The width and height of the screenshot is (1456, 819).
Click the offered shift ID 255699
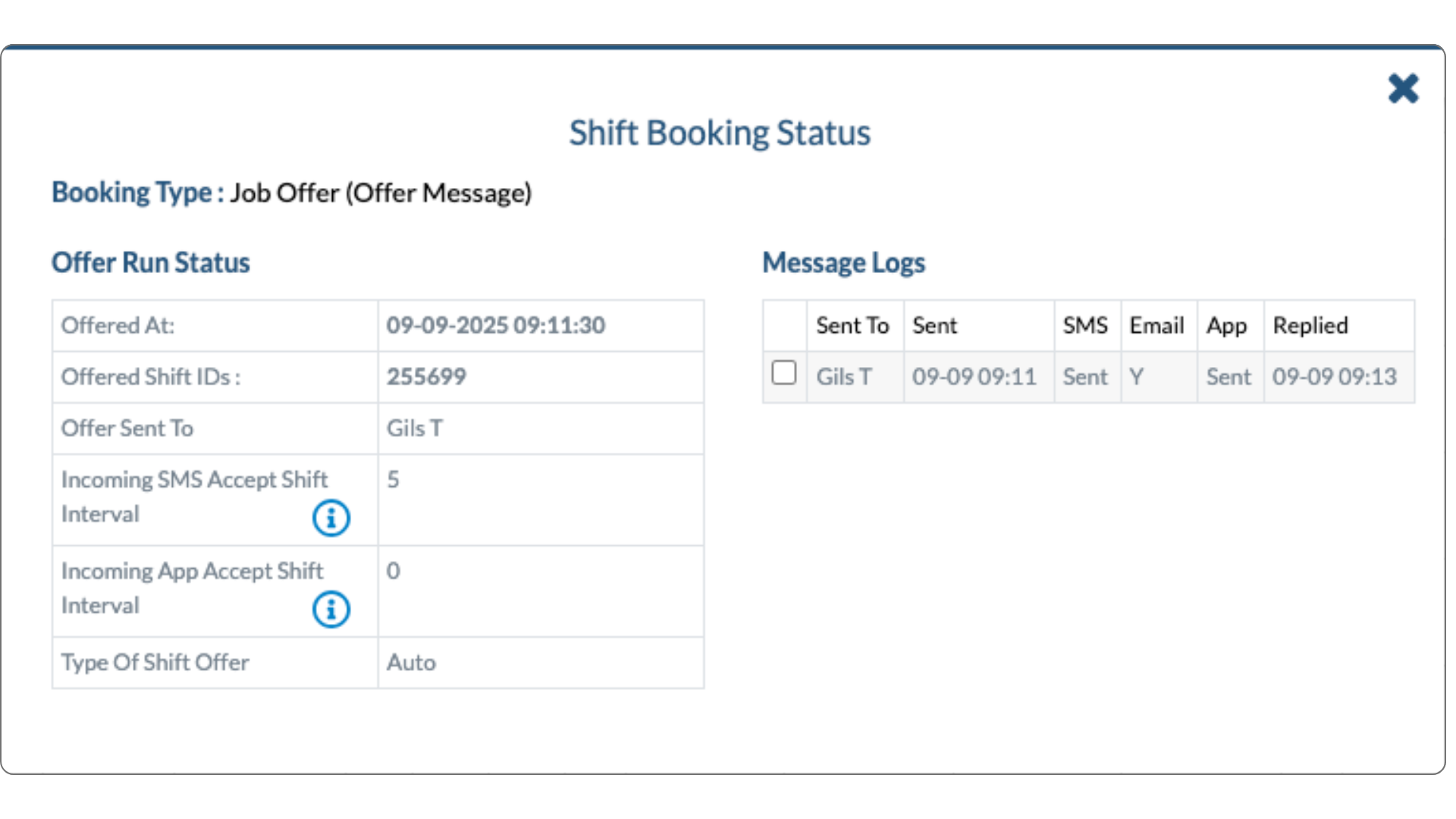point(426,377)
